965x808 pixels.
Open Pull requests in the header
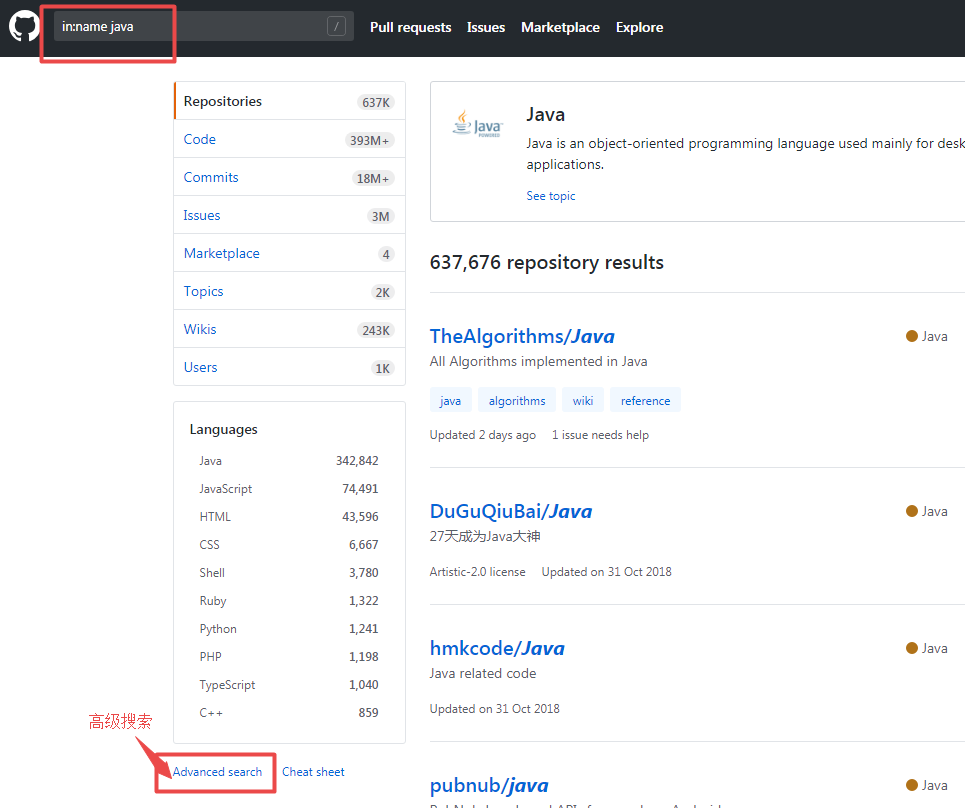410,27
